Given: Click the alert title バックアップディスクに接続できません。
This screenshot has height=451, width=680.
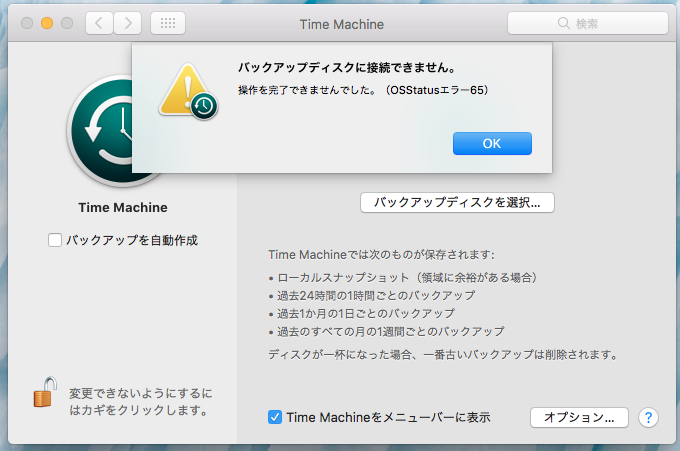Looking at the screenshot, I should (x=347, y=68).
